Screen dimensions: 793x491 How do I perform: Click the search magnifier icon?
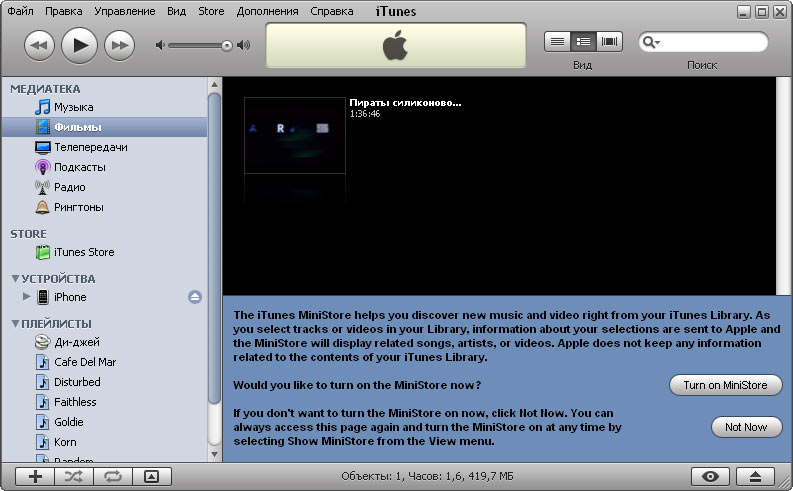[x=650, y=42]
